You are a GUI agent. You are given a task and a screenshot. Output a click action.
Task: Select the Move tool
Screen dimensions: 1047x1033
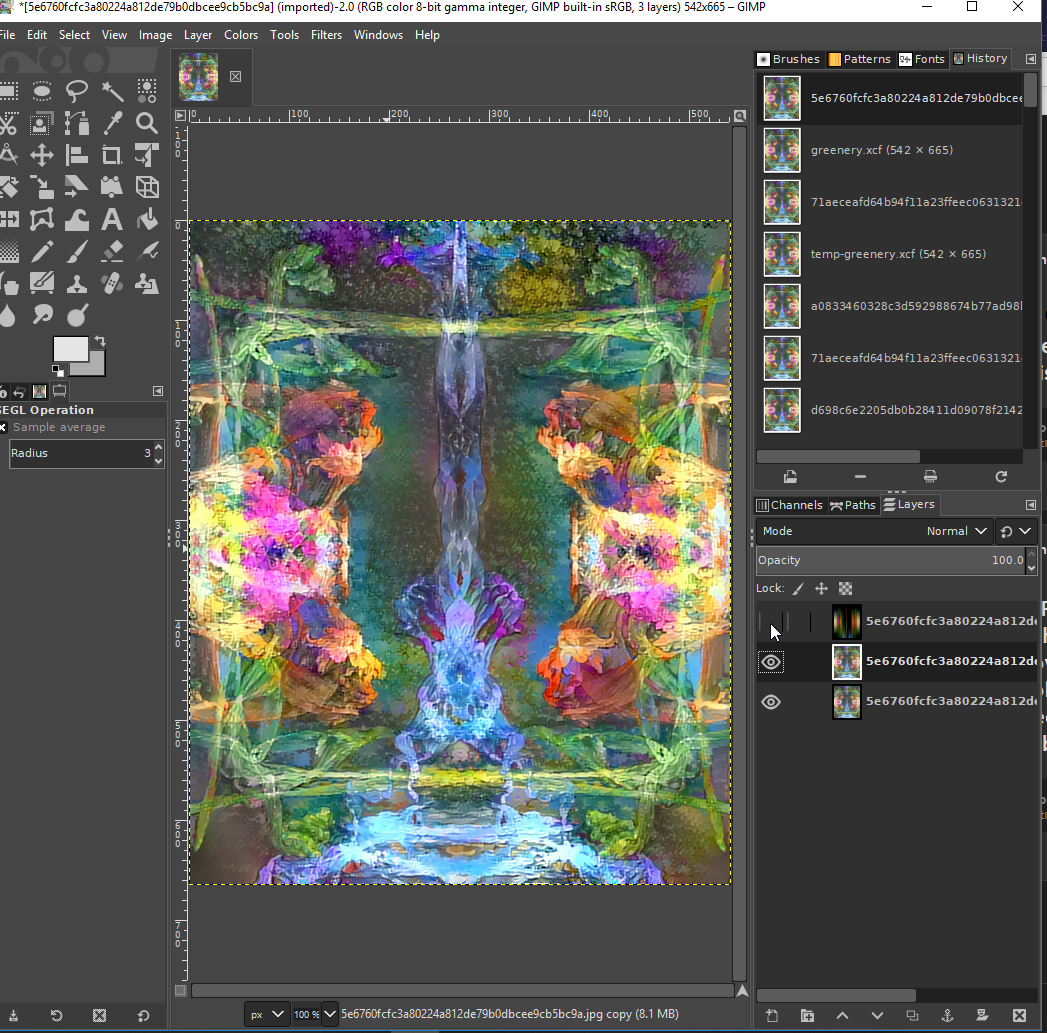coord(42,155)
